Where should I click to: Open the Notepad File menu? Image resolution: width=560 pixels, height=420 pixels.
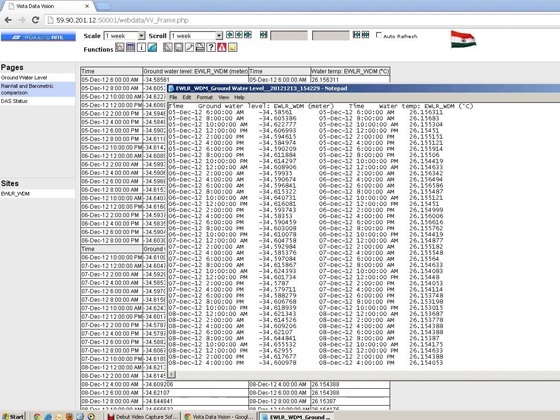173,97
